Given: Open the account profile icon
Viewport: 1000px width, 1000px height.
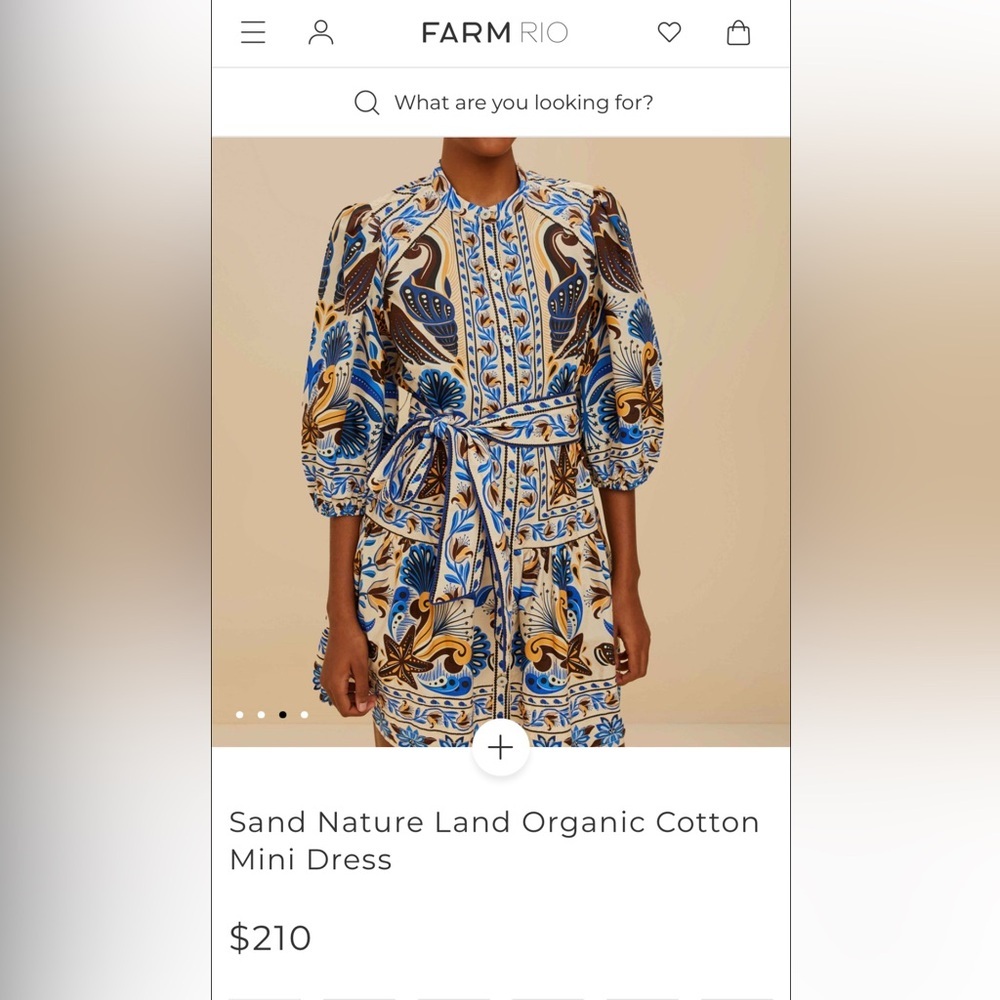Looking at the screenshot, I should point(321,32).
